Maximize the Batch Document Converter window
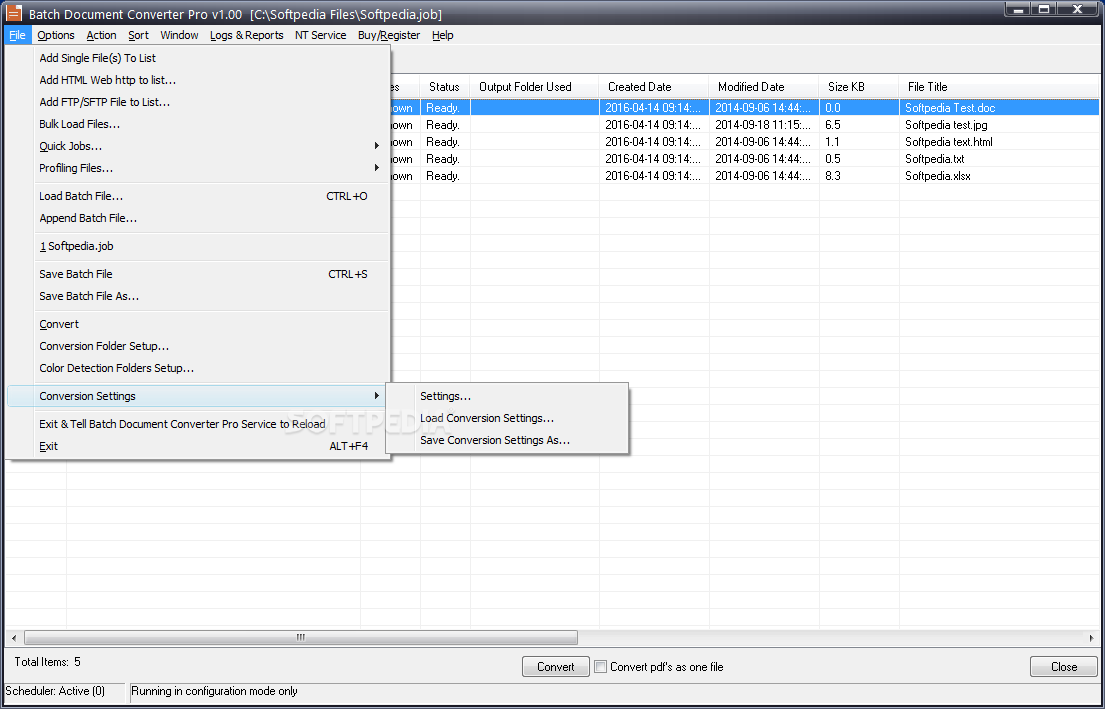 pos(1044,8)
